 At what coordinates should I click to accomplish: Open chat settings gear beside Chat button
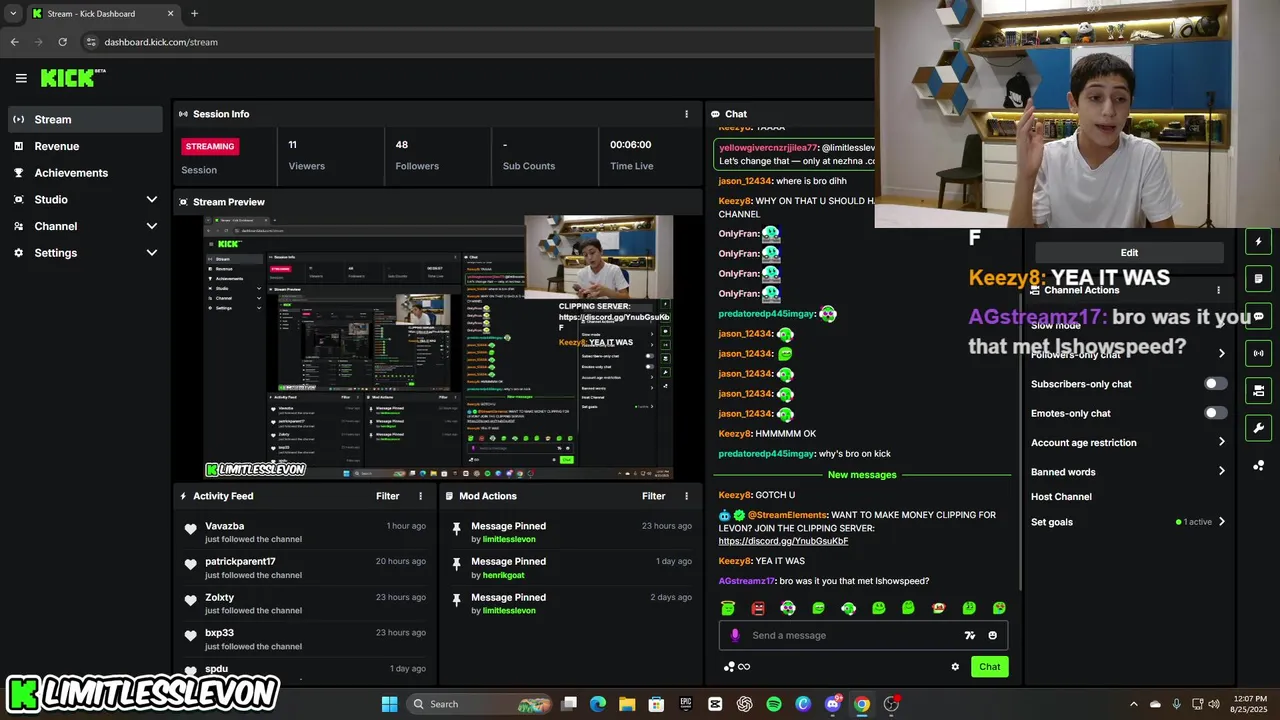(x=955, y=667)
